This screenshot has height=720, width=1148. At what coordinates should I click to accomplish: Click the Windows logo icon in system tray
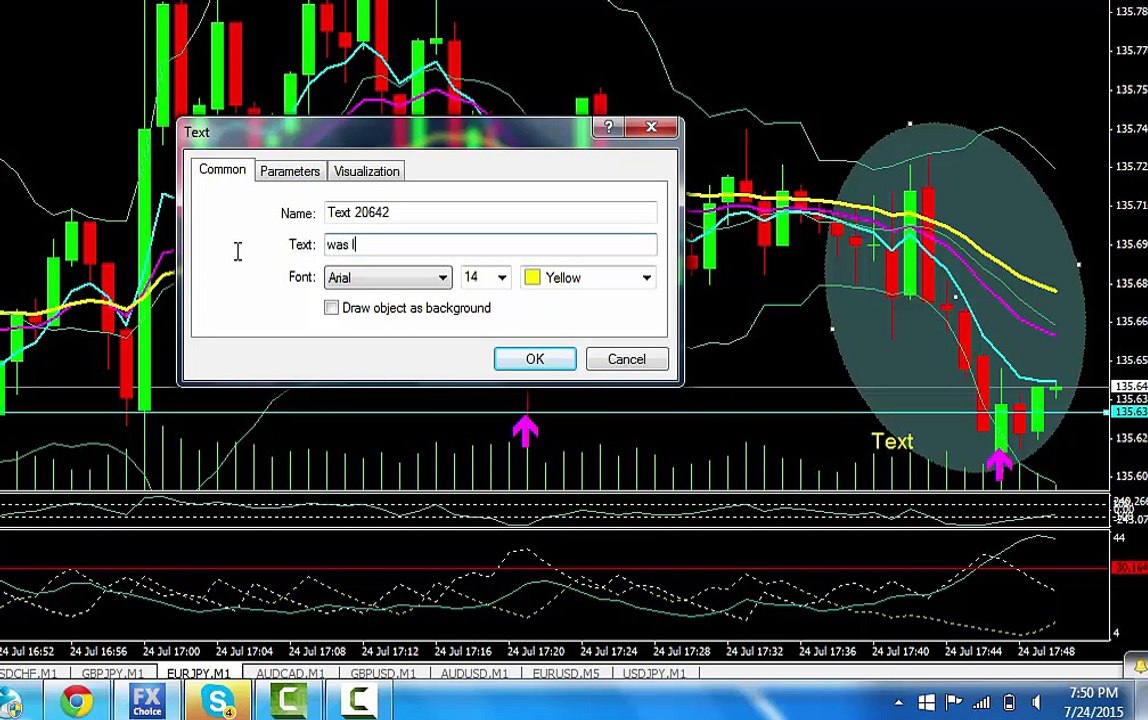[x=926, y=702]
